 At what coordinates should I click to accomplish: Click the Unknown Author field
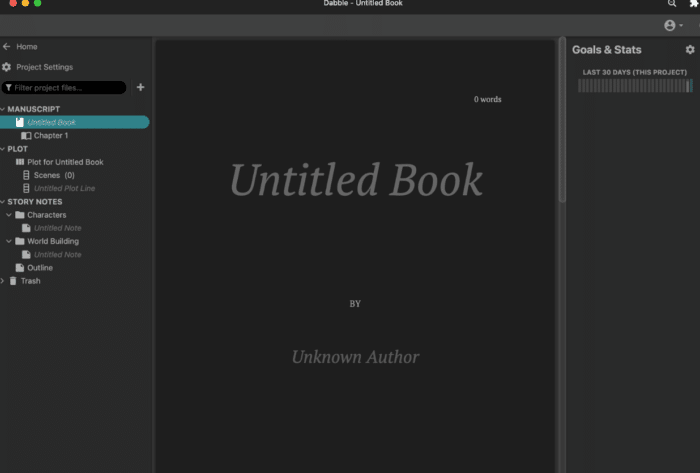355,357
